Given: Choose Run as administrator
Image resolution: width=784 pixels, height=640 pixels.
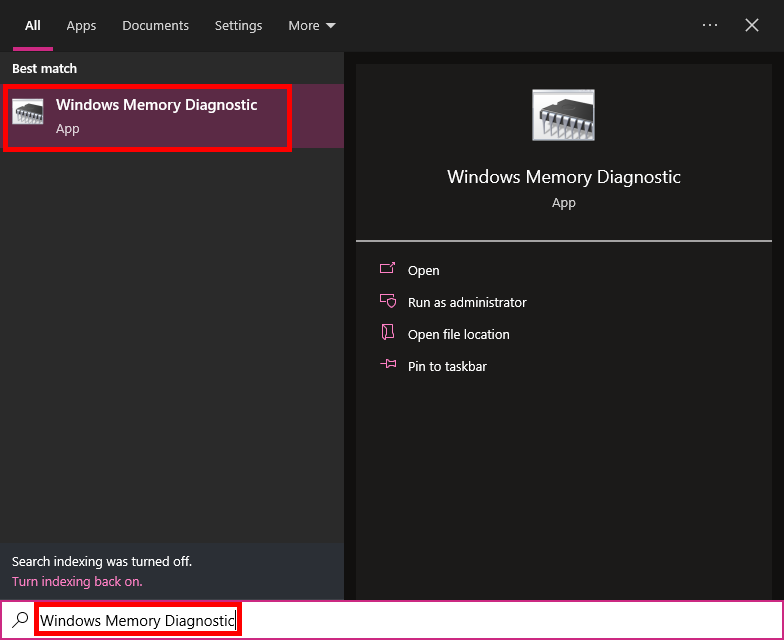Looking at the screenshot, I should pyautogui.click(x=467, y=302).
